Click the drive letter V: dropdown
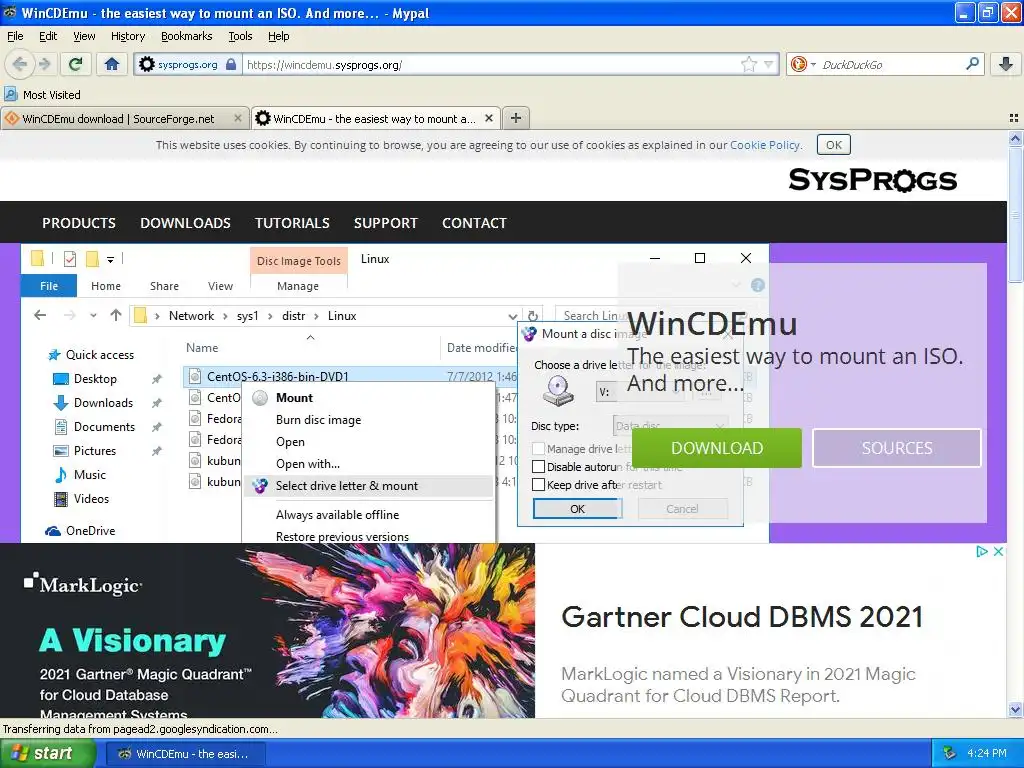1024x768 pixels. (x=640, y=392)
